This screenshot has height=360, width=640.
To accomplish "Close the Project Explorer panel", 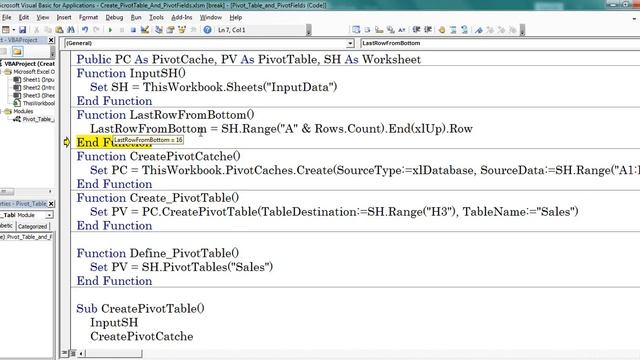I will click(51, 40).
